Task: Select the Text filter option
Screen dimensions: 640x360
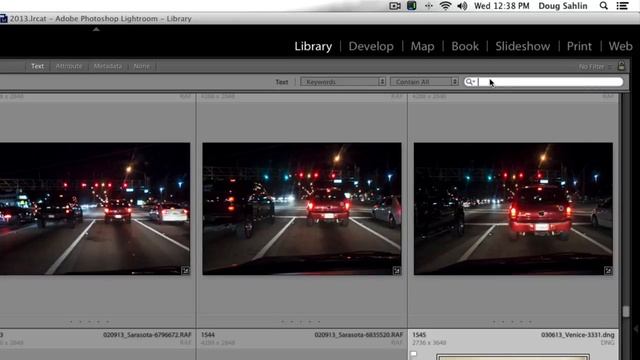Action: 38,66
